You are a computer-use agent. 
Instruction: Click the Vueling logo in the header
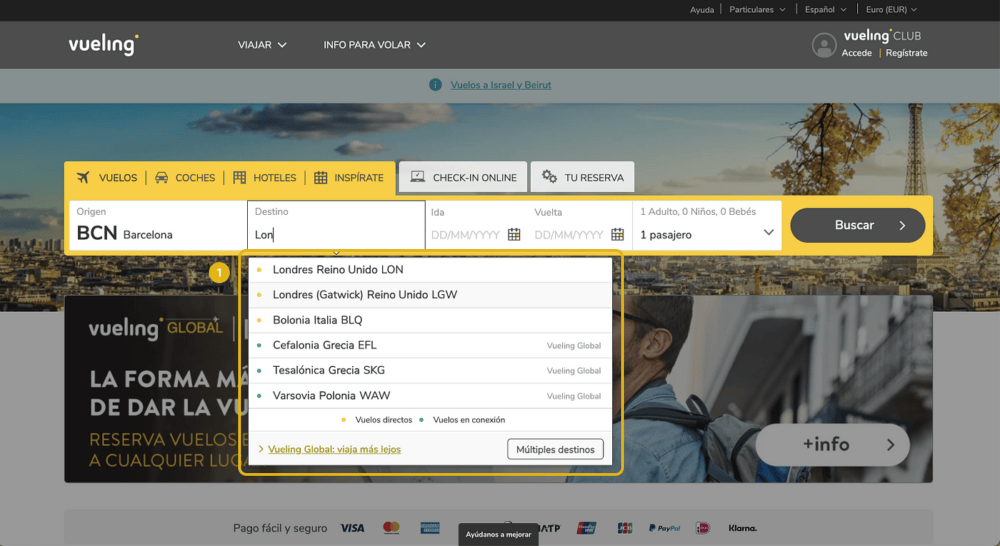click(x=103, y=45)
